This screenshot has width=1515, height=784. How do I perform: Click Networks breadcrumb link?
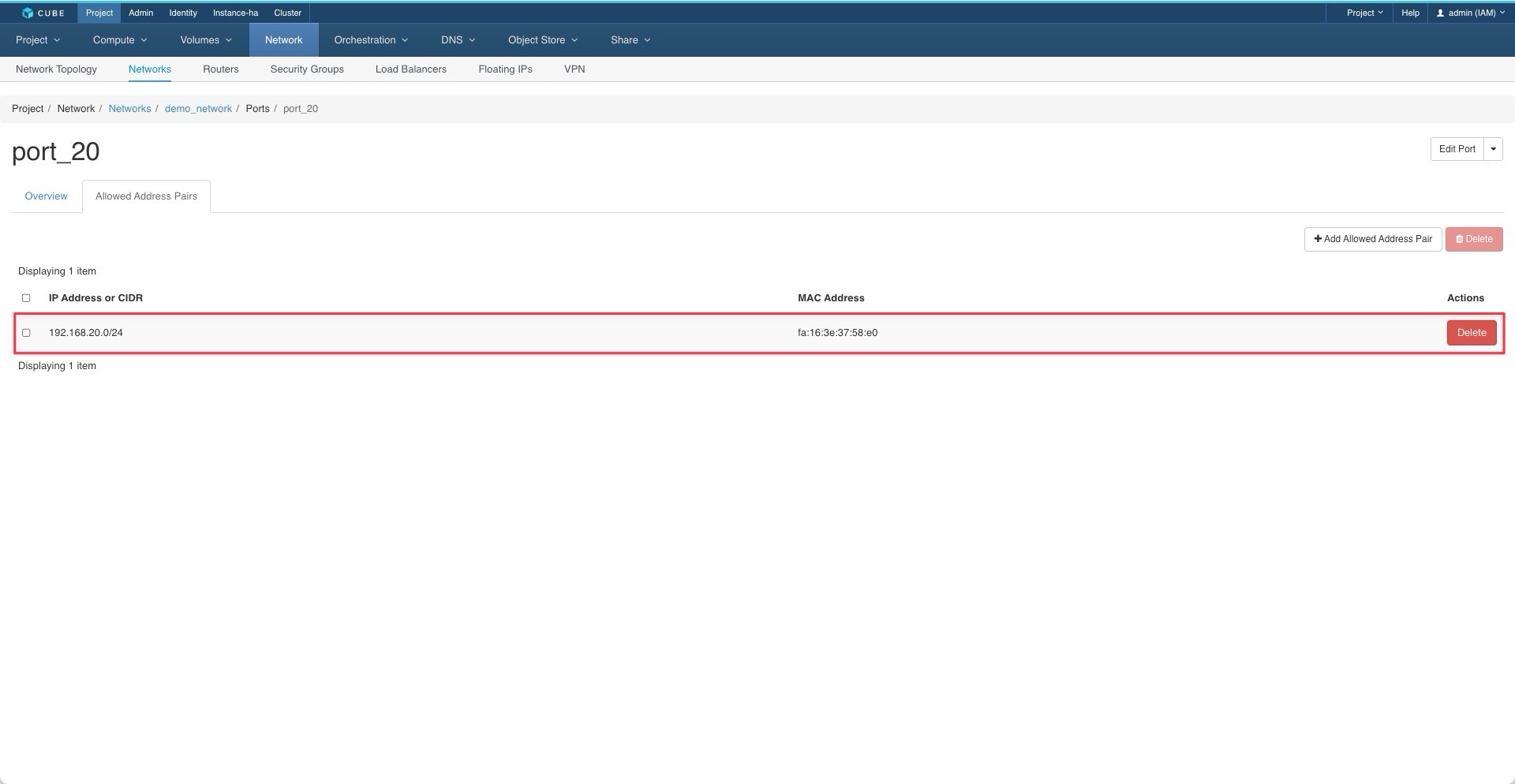pyautogui.click(x=129, y=109)
